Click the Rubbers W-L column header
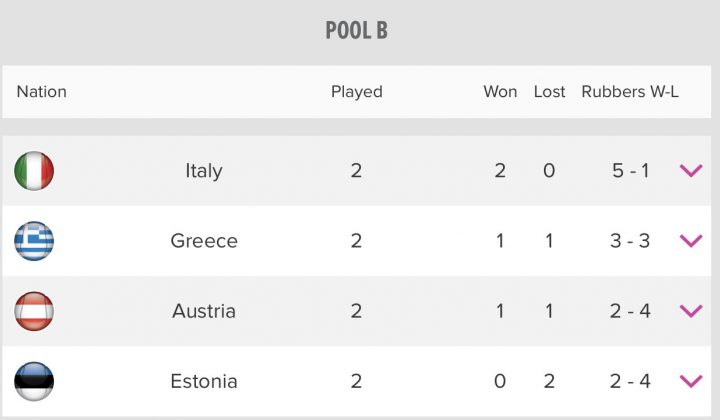Screen dimensions: 720x420 [630, 92]
